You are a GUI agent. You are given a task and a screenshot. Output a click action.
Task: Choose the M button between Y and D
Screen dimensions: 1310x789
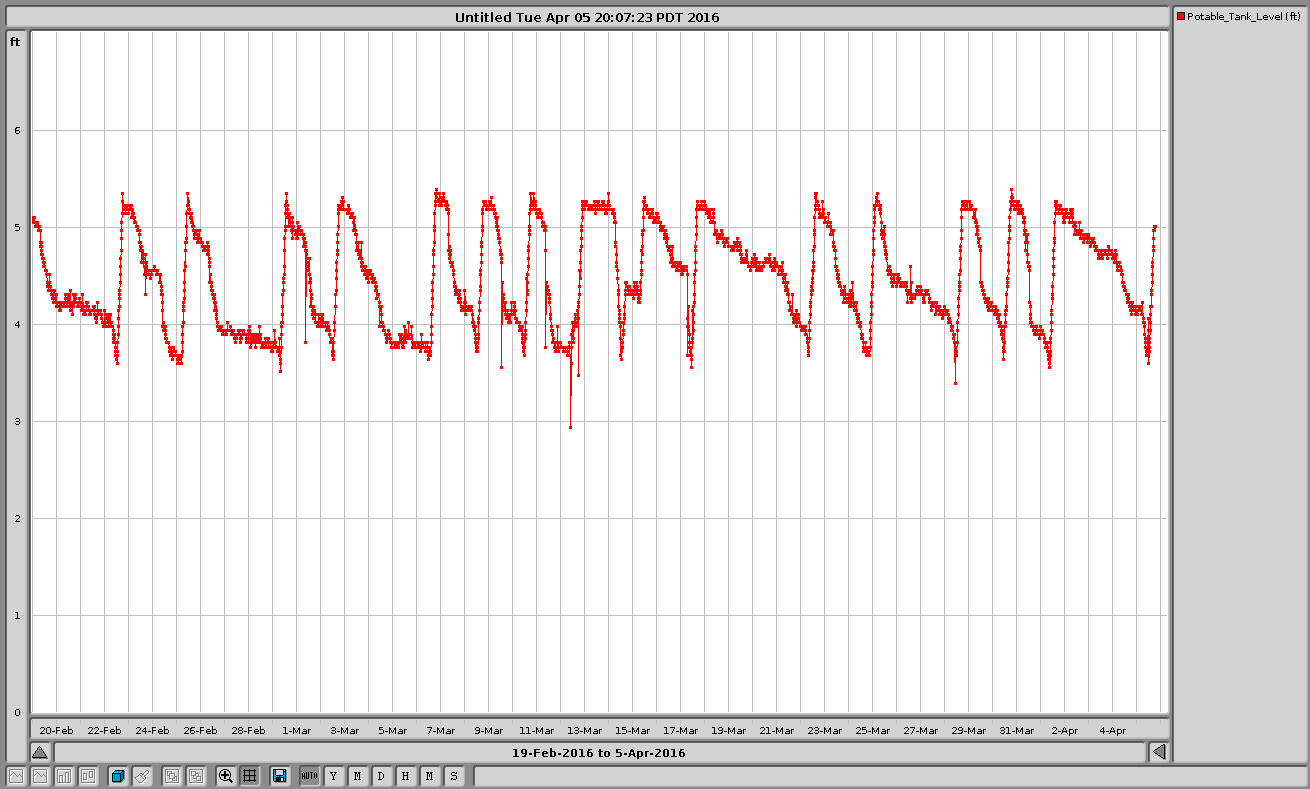[x=358, y=776]
